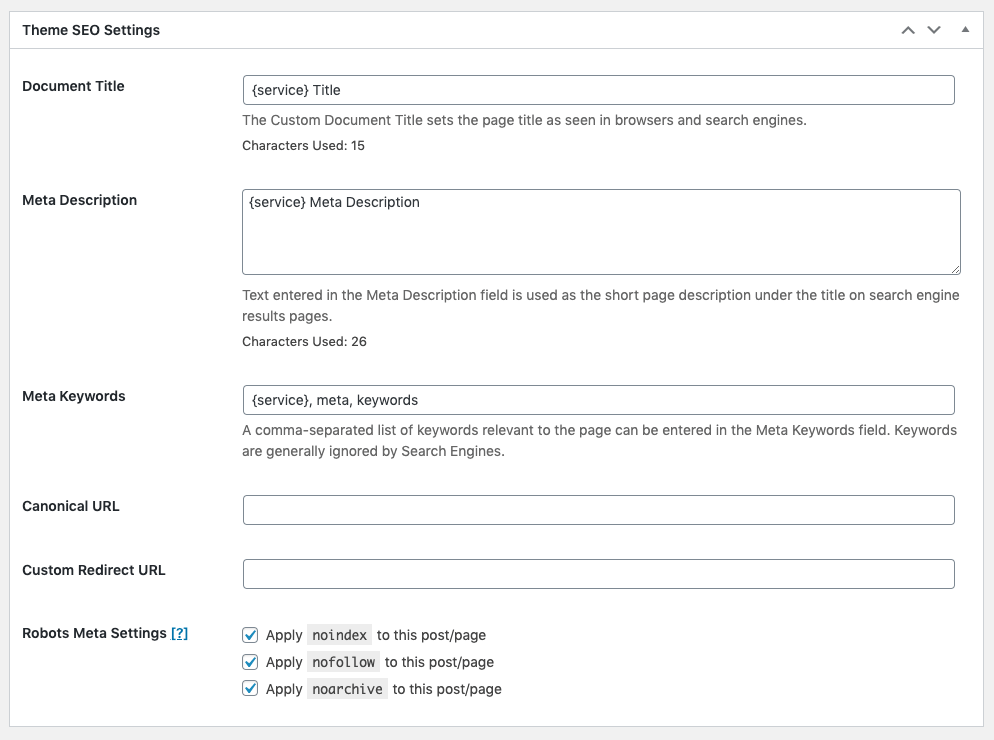This screenshot has width=994, height=740.
Task: Click the noindex code label
Action: click(x=340, y=635)
